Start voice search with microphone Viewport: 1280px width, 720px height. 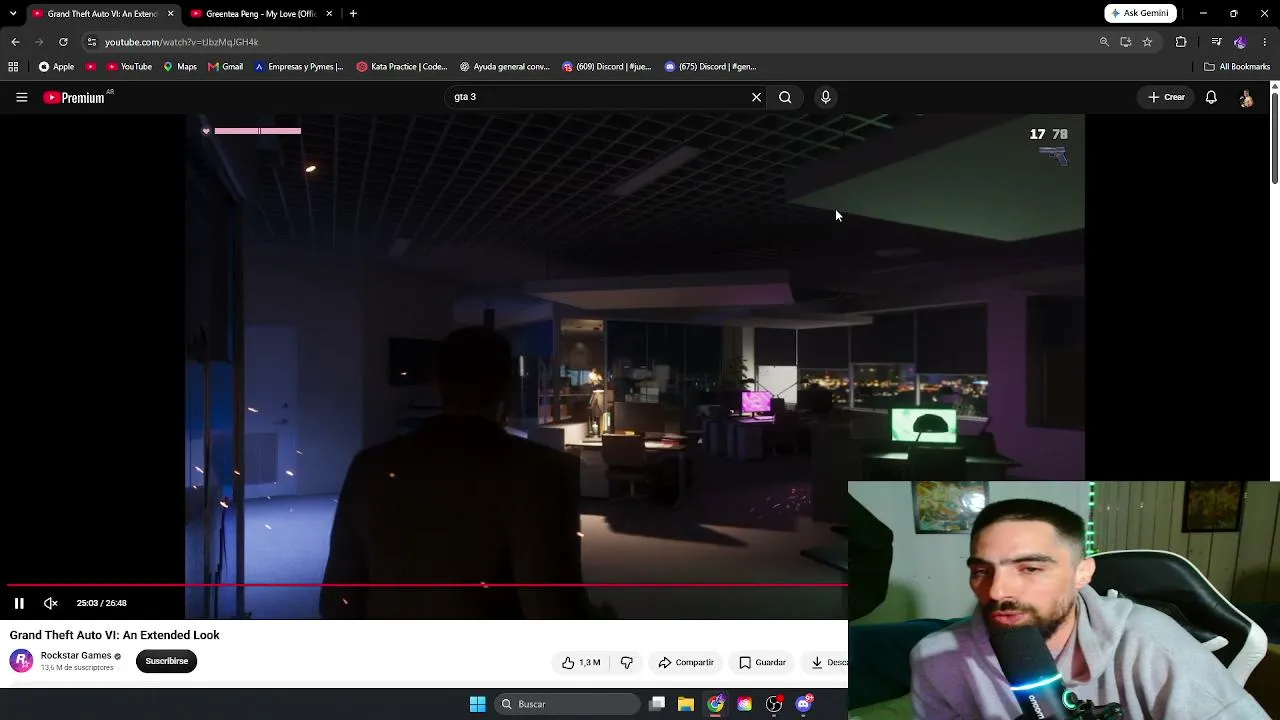pos(826,97)
